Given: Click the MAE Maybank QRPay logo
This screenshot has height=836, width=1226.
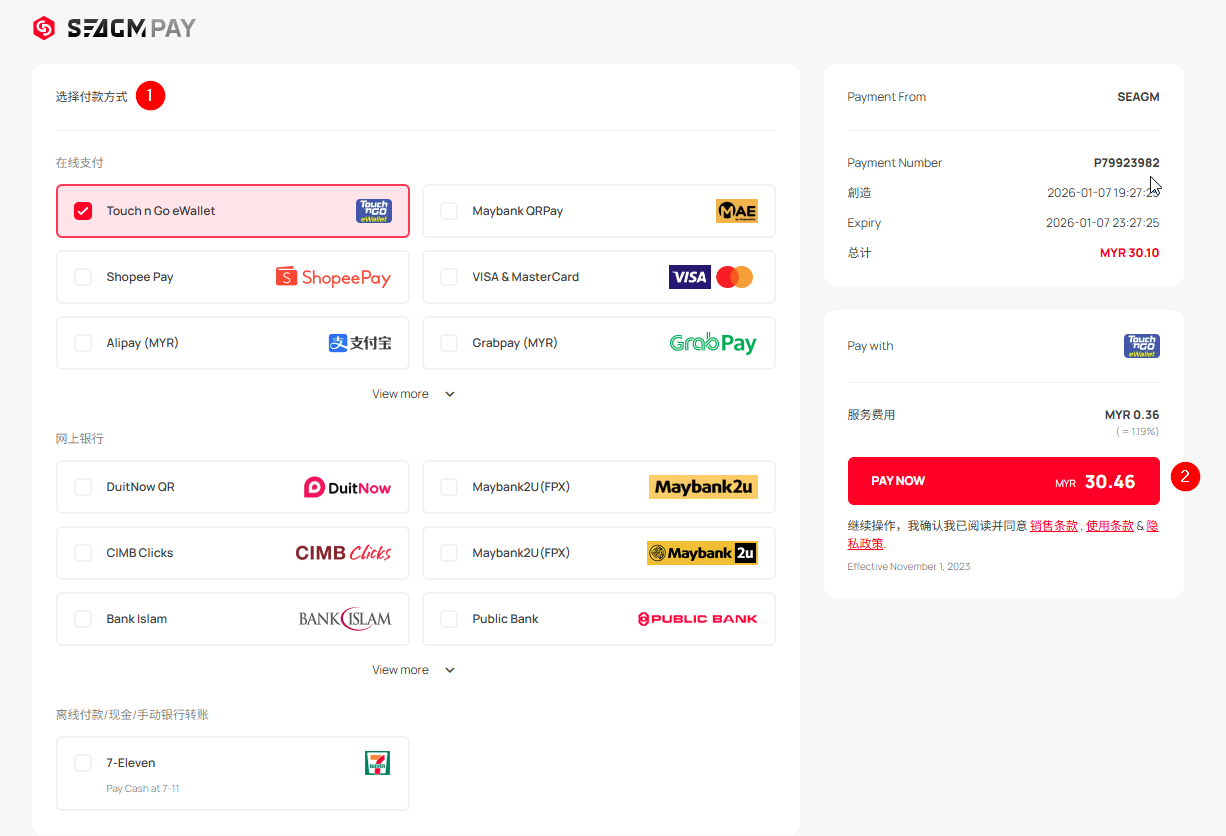Looking at the screenshot, I should click(736, 211).
